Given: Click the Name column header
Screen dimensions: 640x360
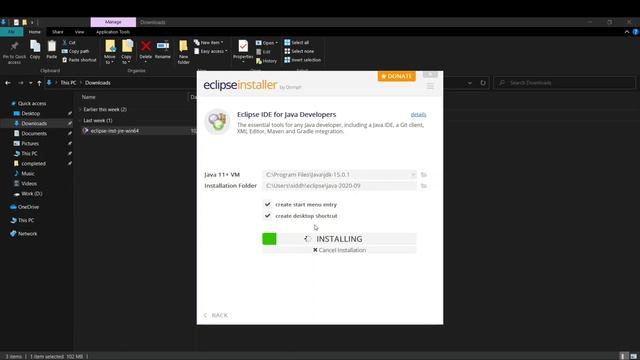Looking at the screenshot, I should point(89,97).
